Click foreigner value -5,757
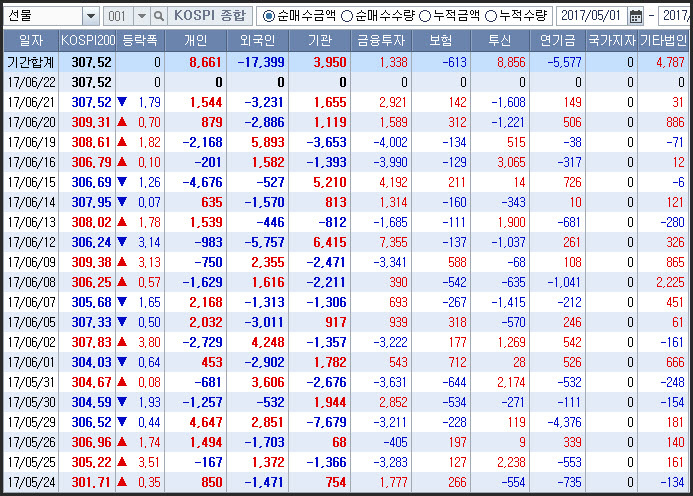Viewport: 693px width, 496px height. [x=265, y=242]
